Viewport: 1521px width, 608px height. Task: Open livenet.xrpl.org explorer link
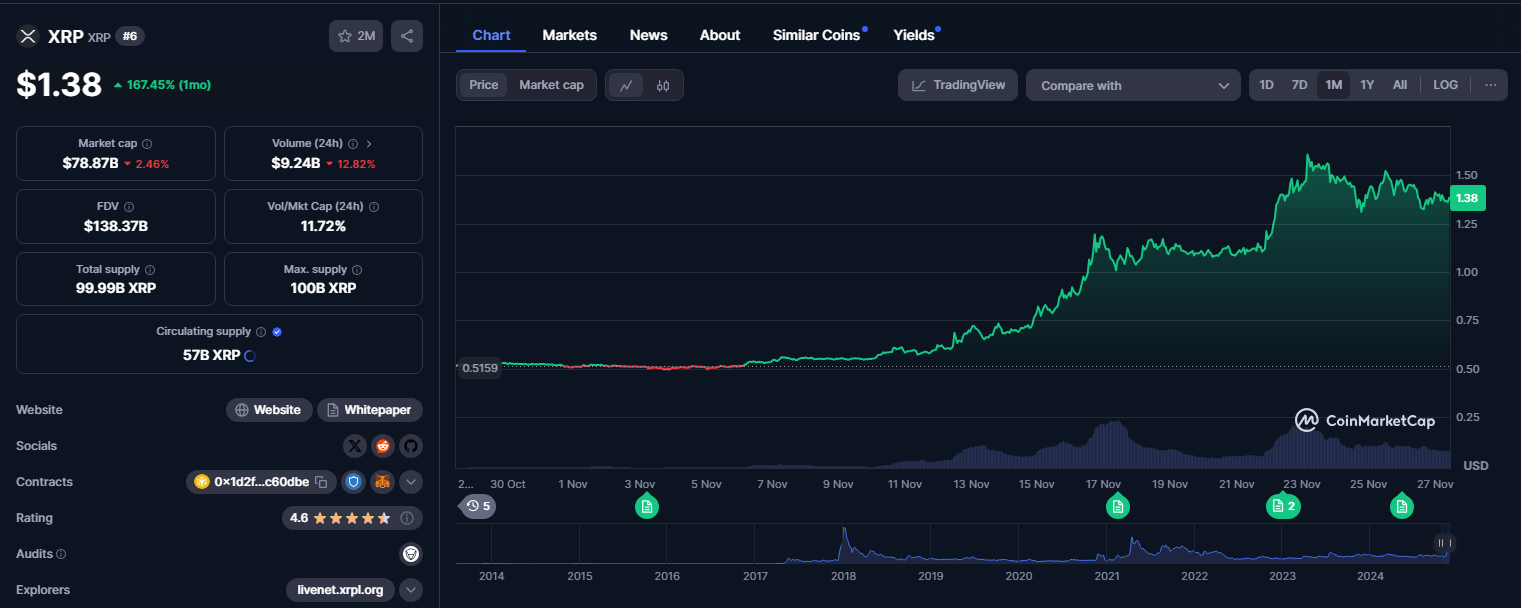(340, 590)
